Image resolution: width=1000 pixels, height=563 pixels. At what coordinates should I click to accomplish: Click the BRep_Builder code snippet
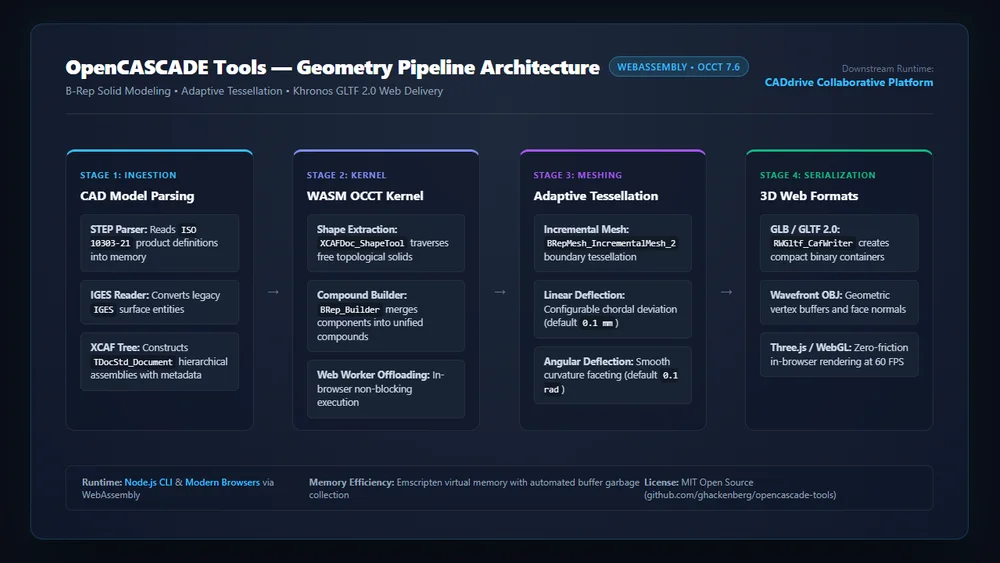point(349,309)
